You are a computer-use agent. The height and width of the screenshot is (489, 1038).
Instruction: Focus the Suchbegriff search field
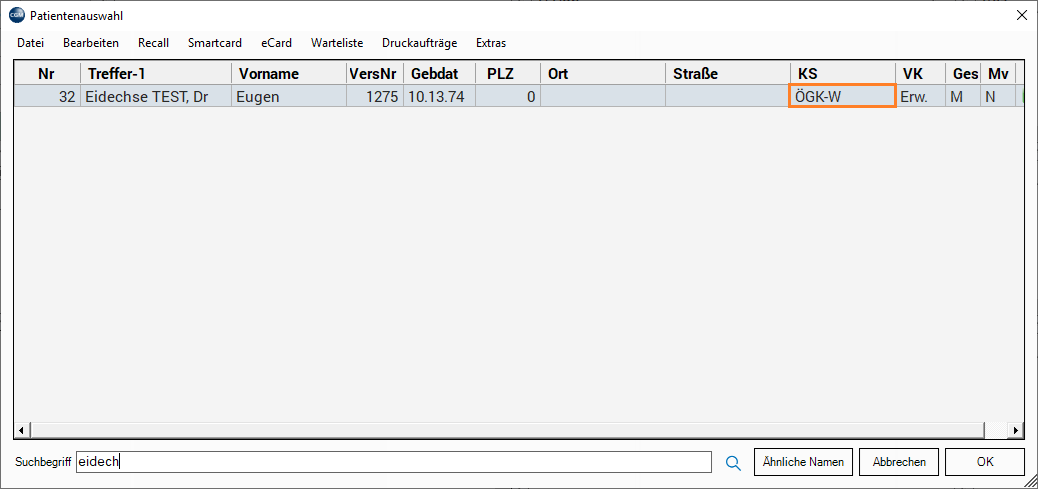(x=394, y=462)
